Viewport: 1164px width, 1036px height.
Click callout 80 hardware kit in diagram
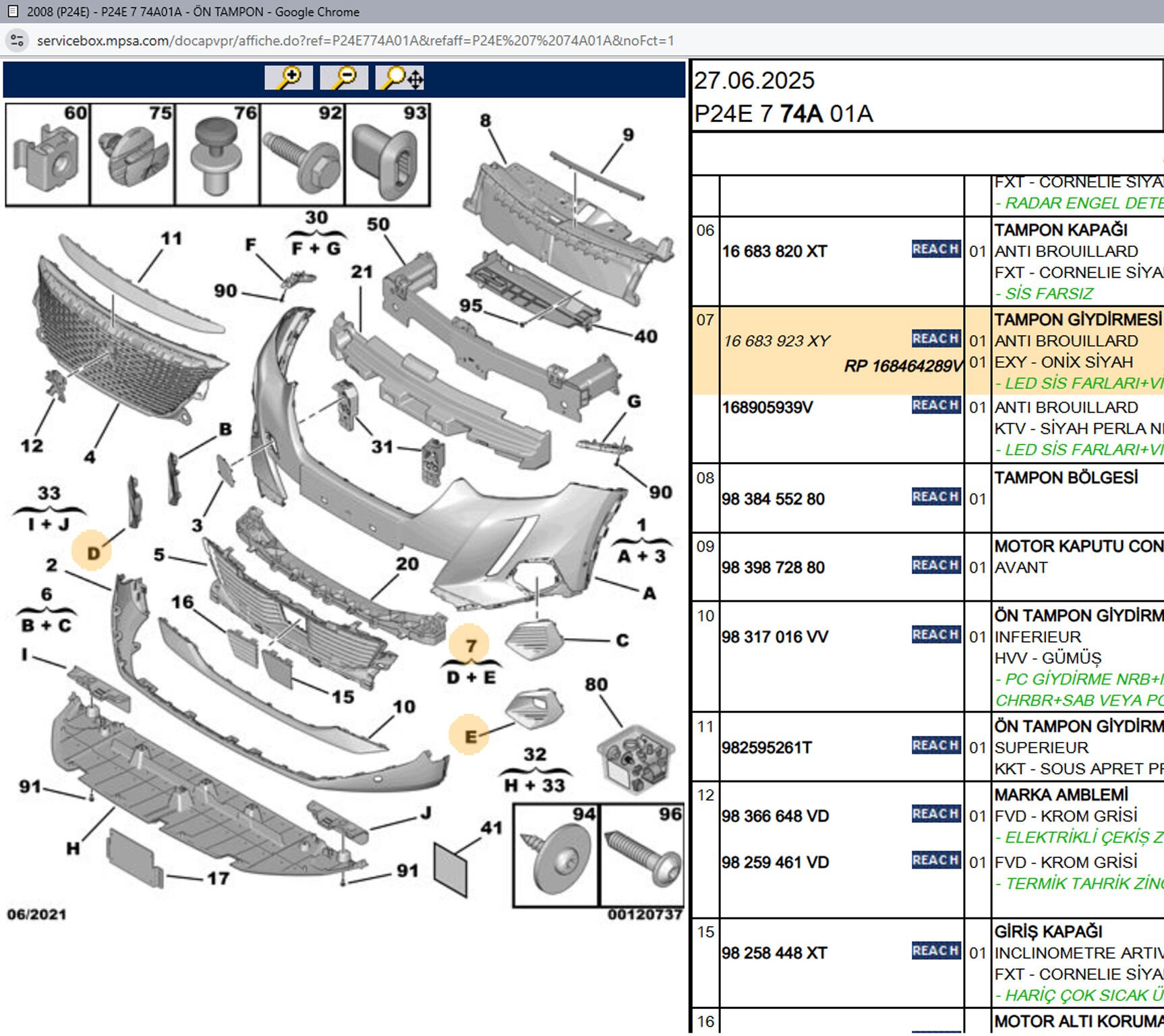[634, 757]
